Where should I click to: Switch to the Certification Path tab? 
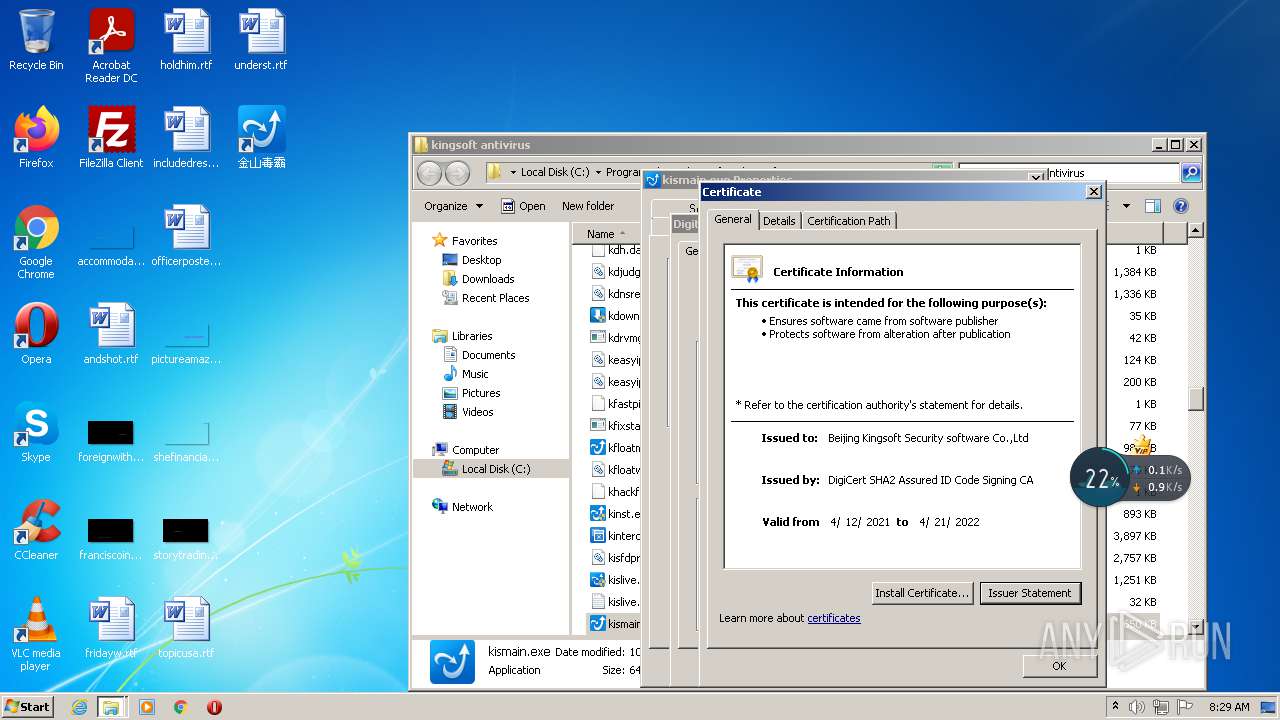coord(848,221)
